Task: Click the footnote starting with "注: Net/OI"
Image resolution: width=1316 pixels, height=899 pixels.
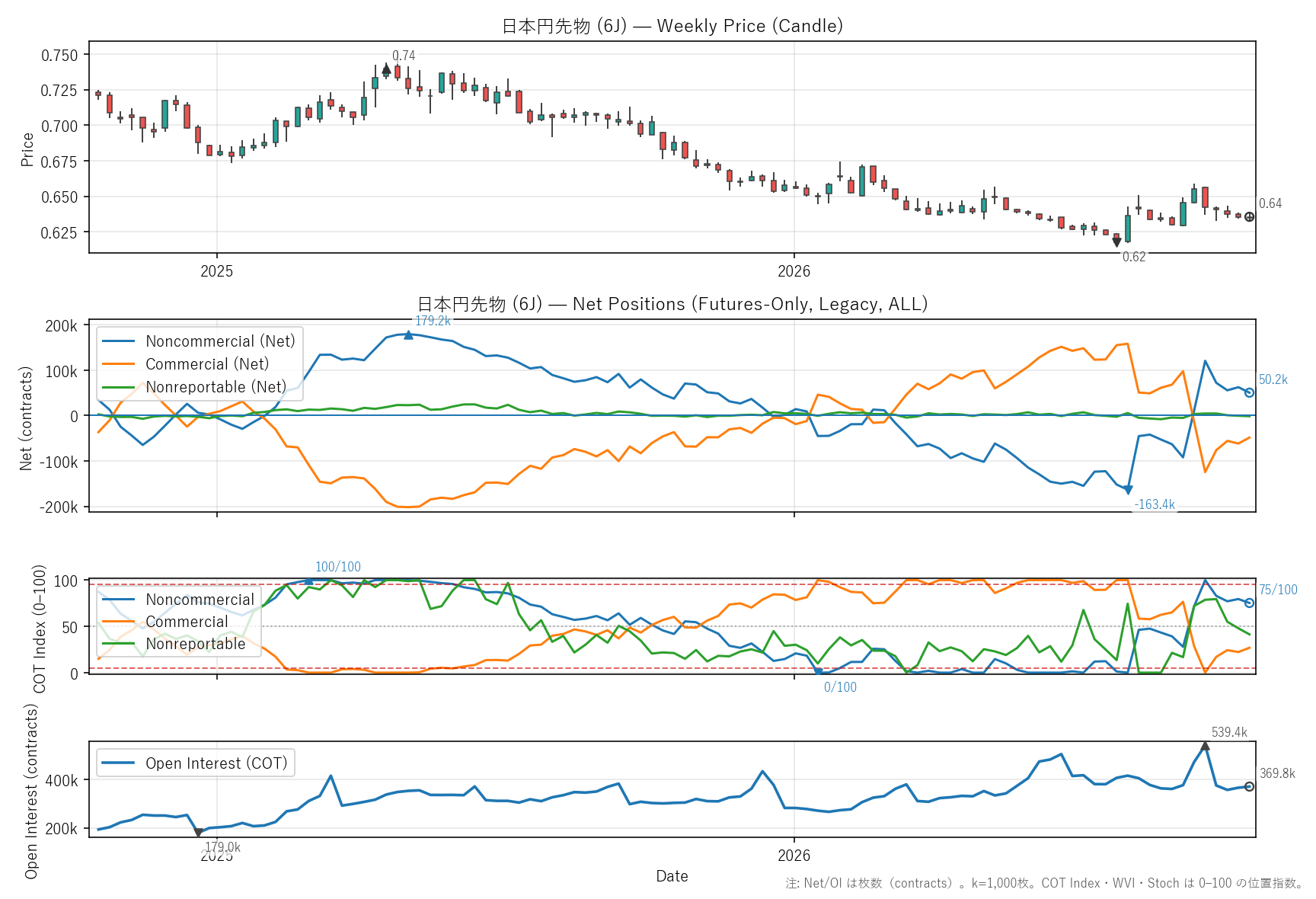Action: [1044, 883]
